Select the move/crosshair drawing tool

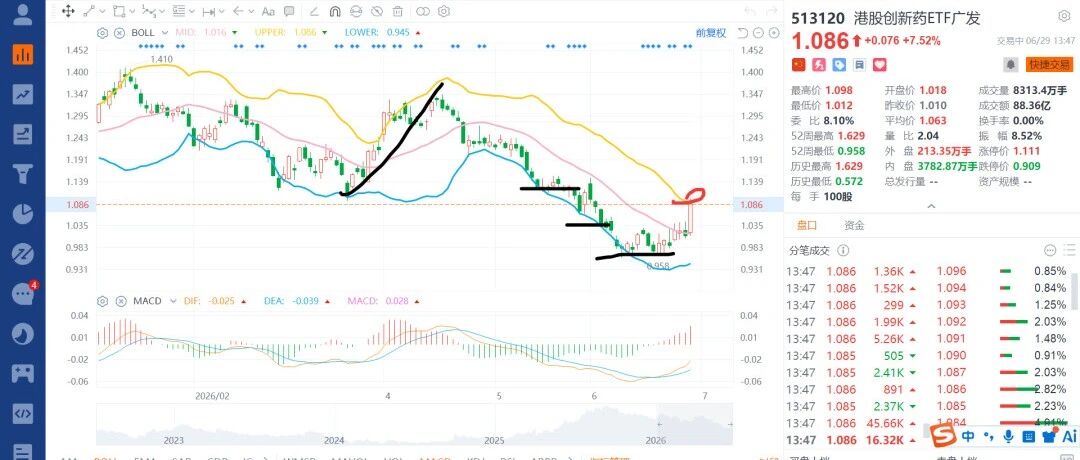click(68, 11)
